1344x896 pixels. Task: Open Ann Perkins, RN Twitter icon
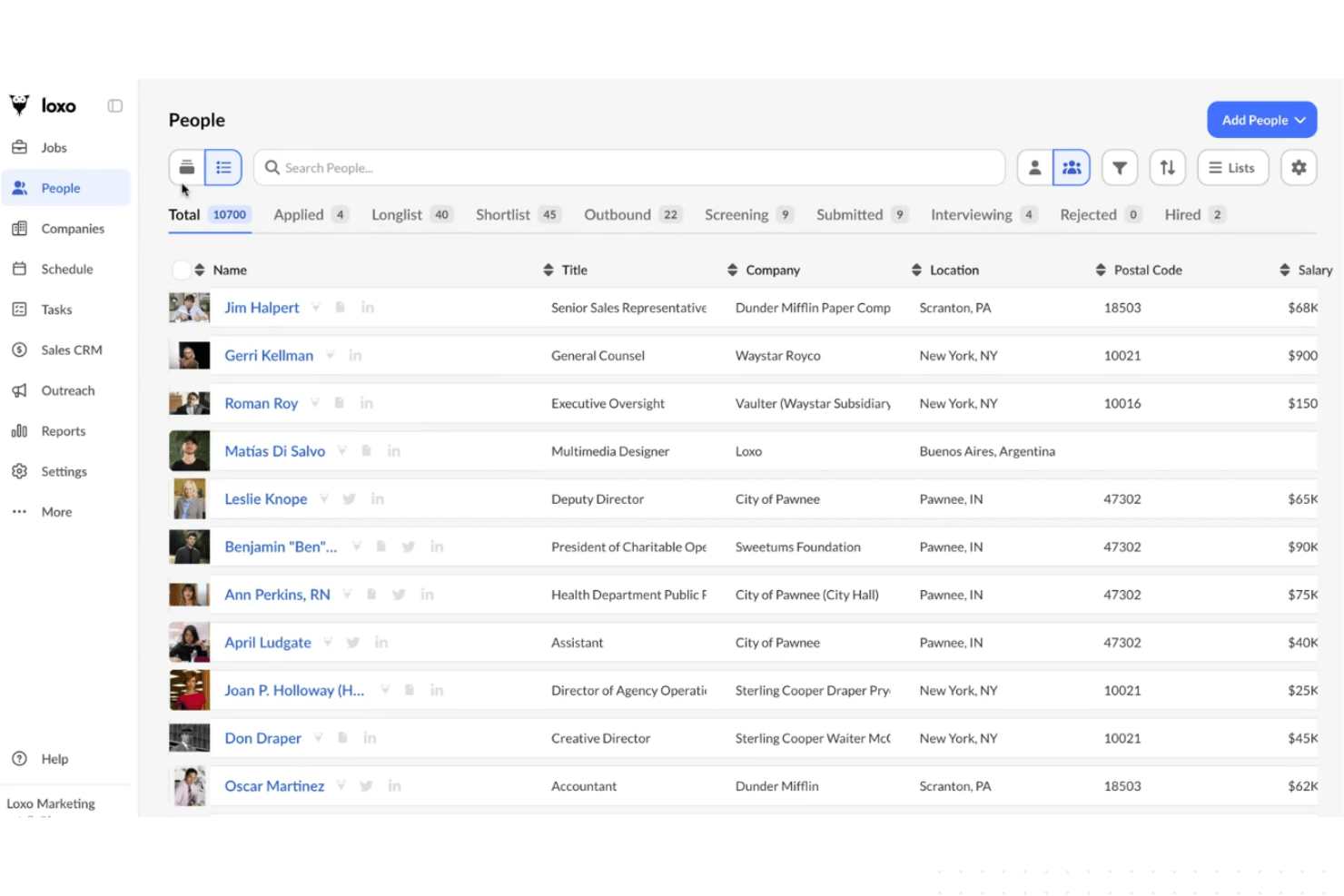399,595
